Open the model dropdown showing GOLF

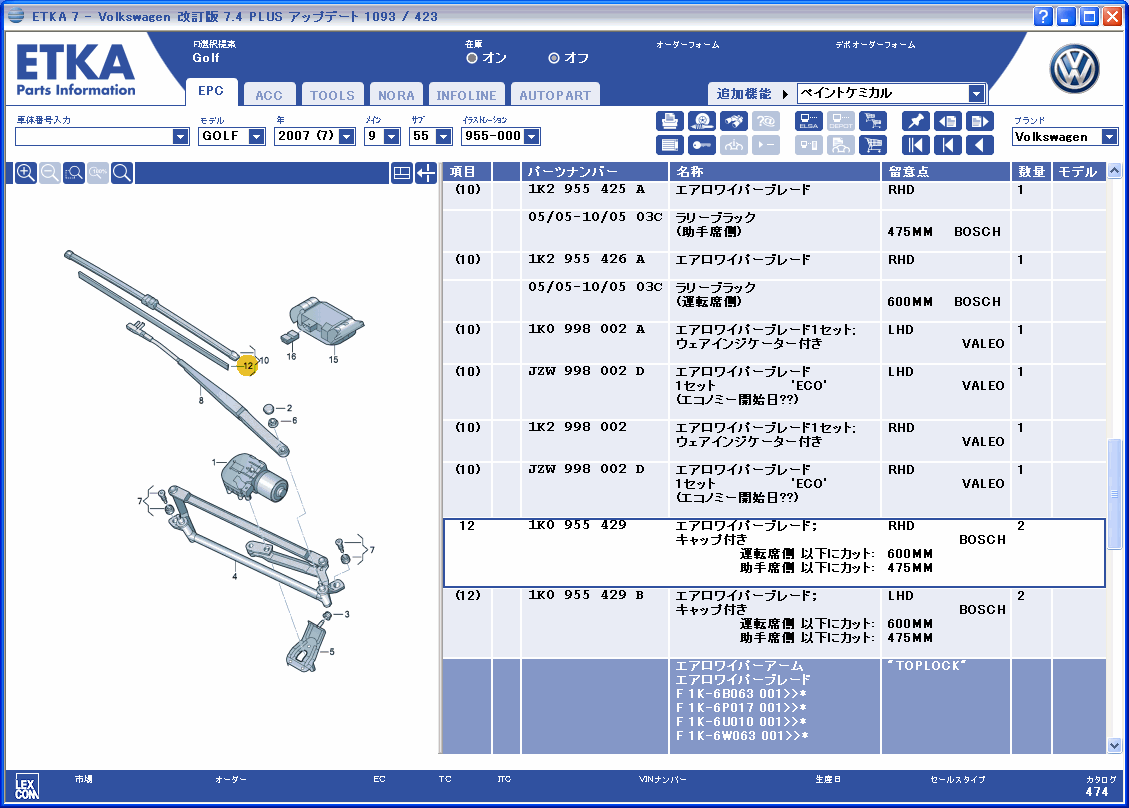[256, 137]
